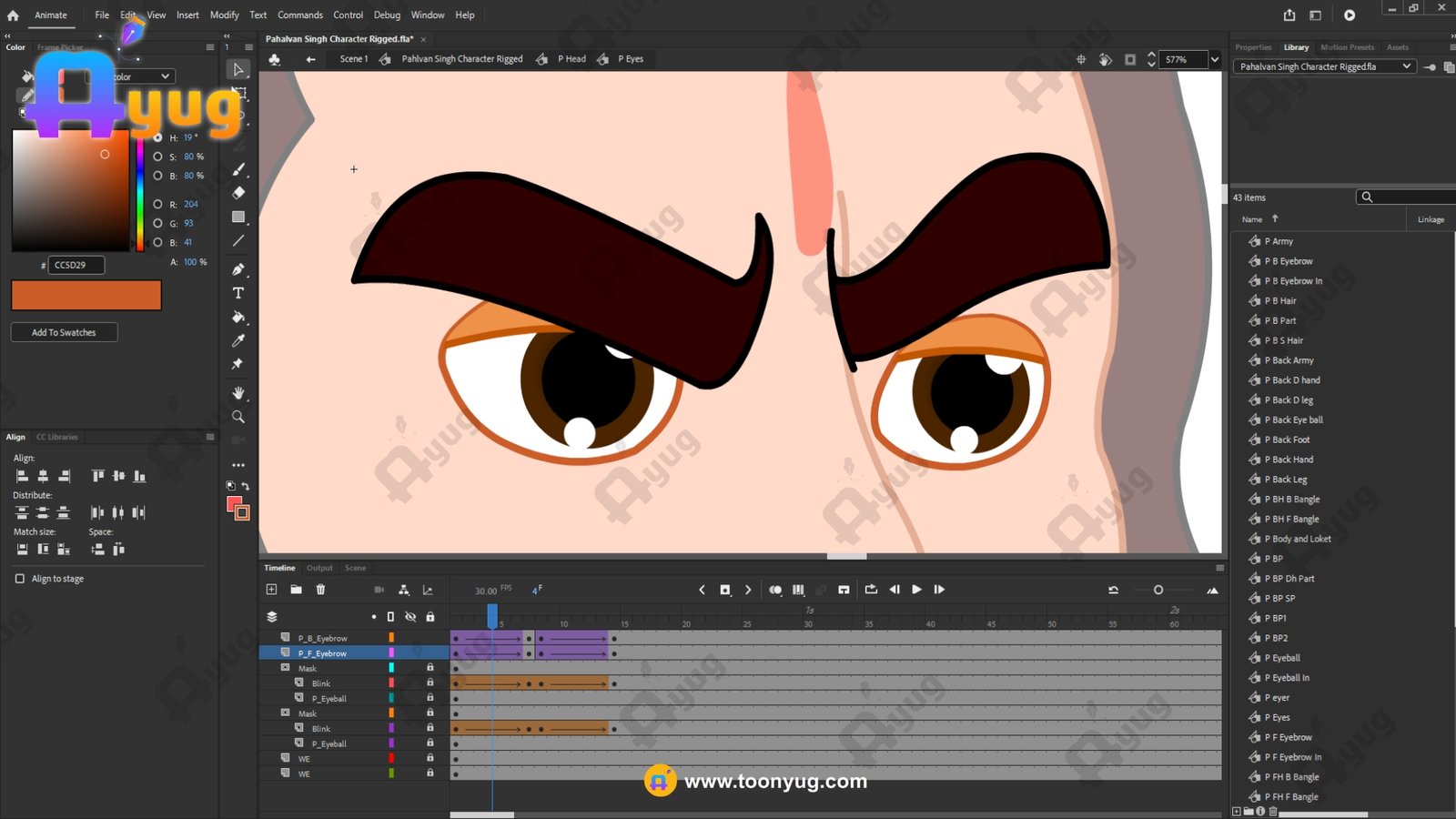The image size is (1456, 819).
Task: Open the stage zoom percentage dropdown
Action: pyautogui.click(x=1214, y=59)
